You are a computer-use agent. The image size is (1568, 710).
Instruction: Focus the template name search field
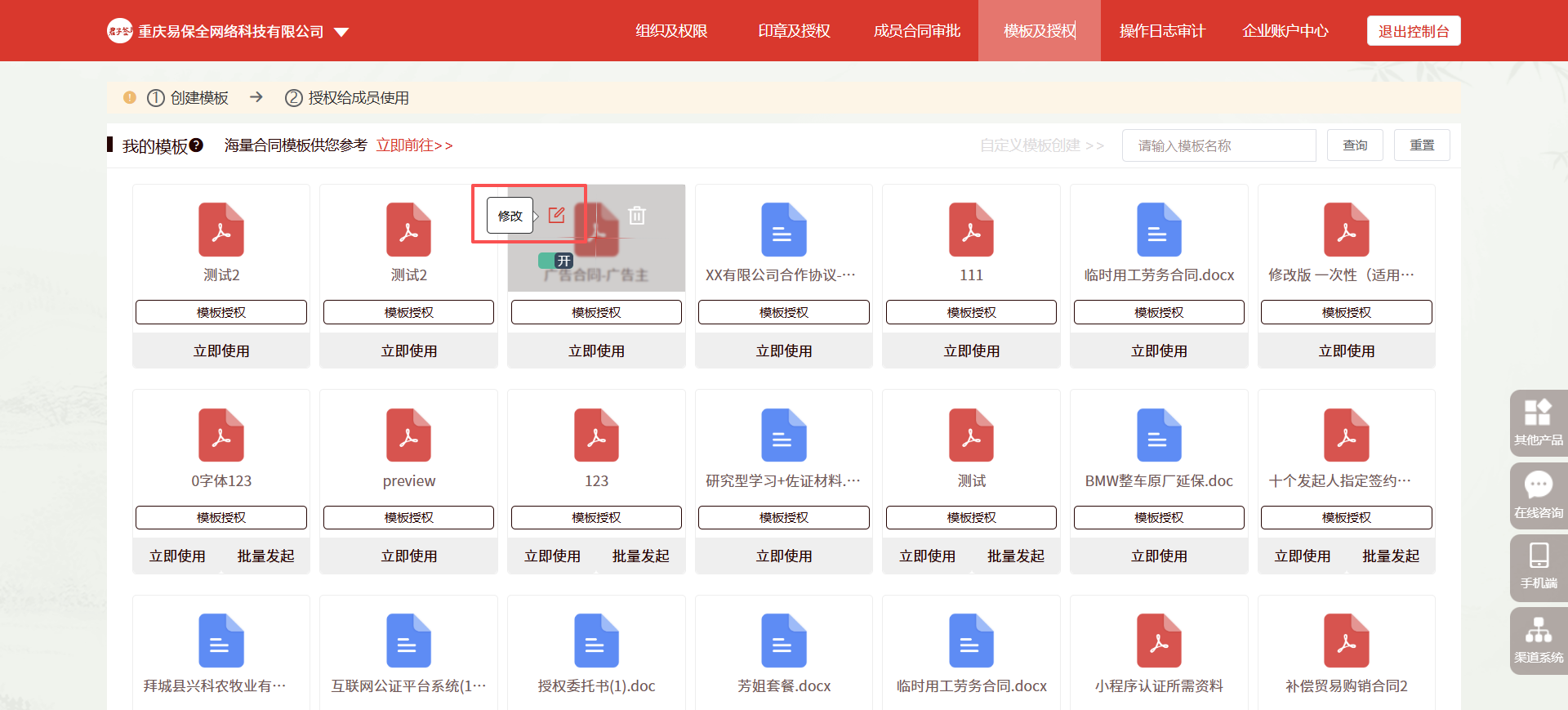[x=1218, y=145]
